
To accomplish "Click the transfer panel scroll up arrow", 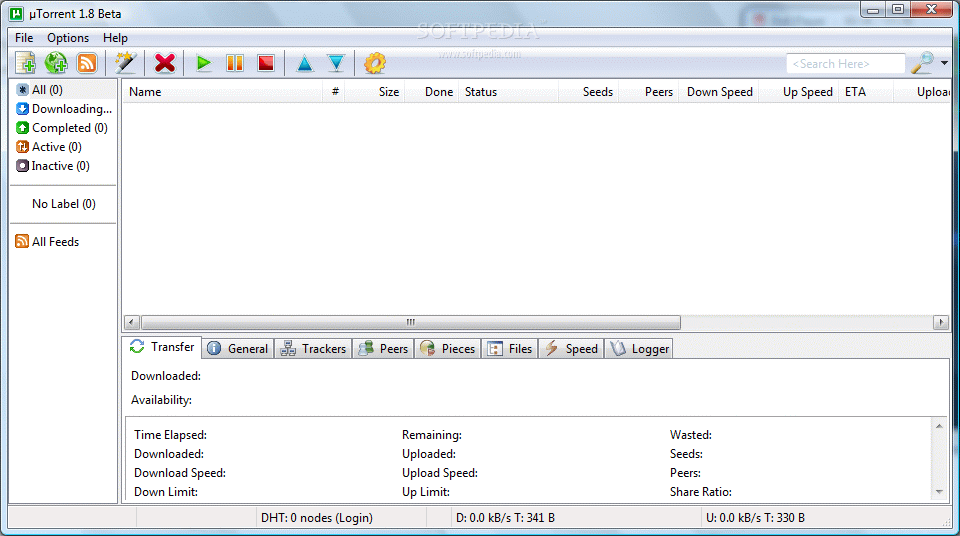I will (939, 426).
